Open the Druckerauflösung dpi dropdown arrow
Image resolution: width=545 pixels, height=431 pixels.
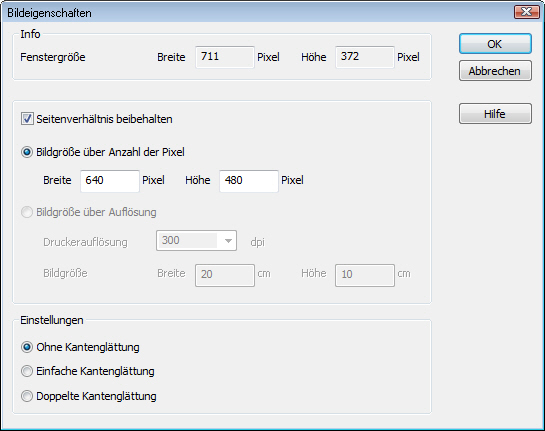pyautogui.click(x=228, y=241)
